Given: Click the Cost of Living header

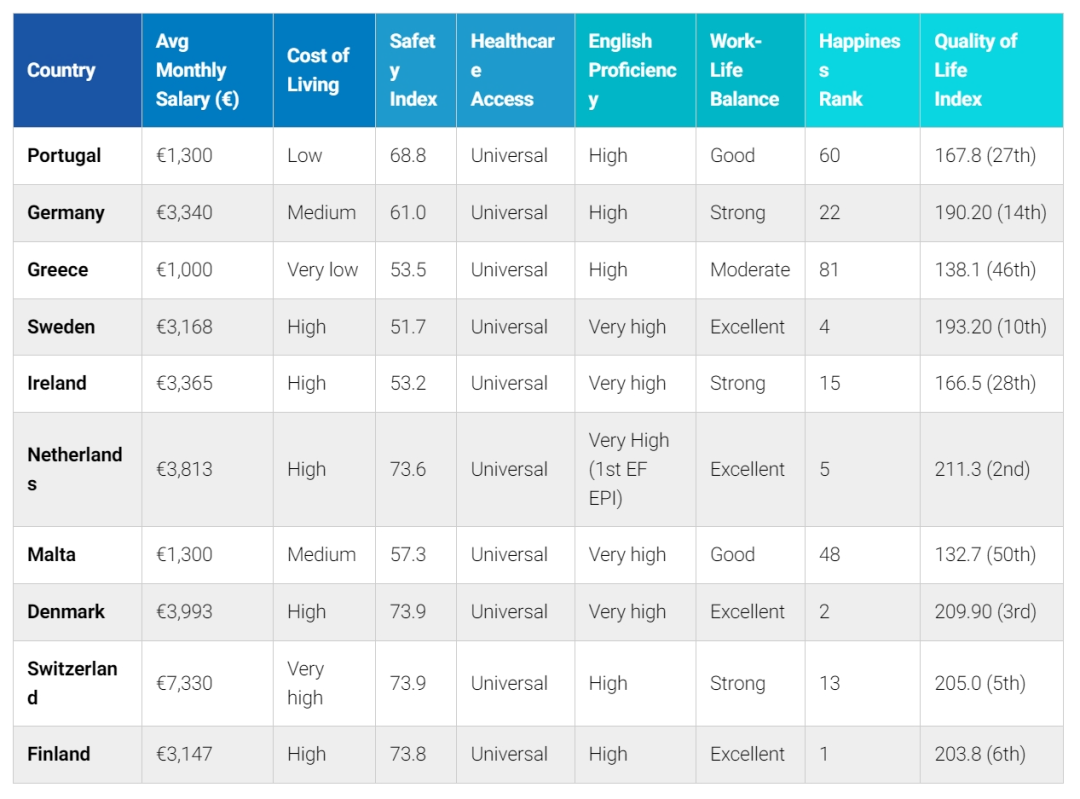Looking at the screenshot, I should tap(324, 70).
